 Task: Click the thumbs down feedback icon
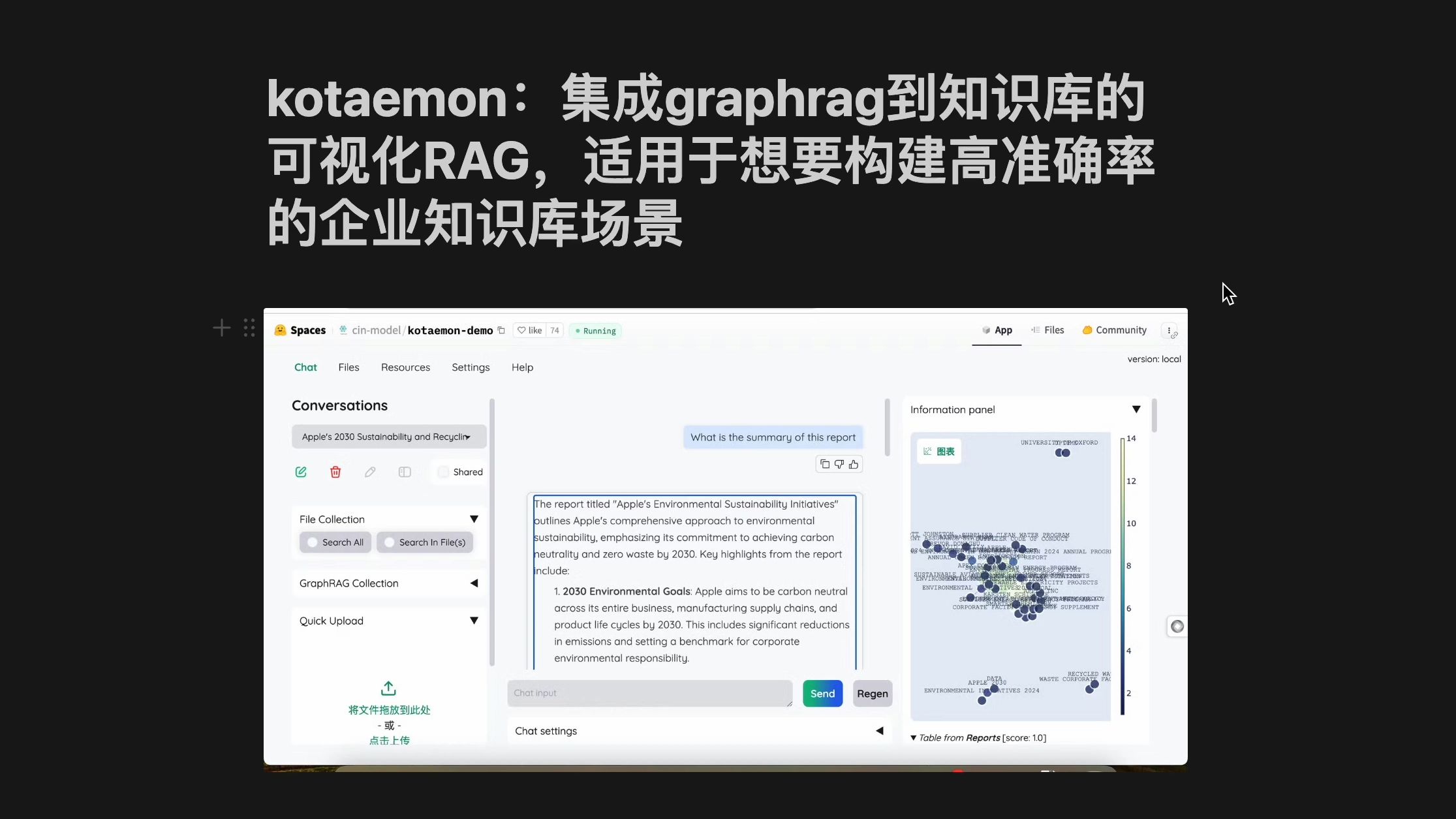(839, 464)
